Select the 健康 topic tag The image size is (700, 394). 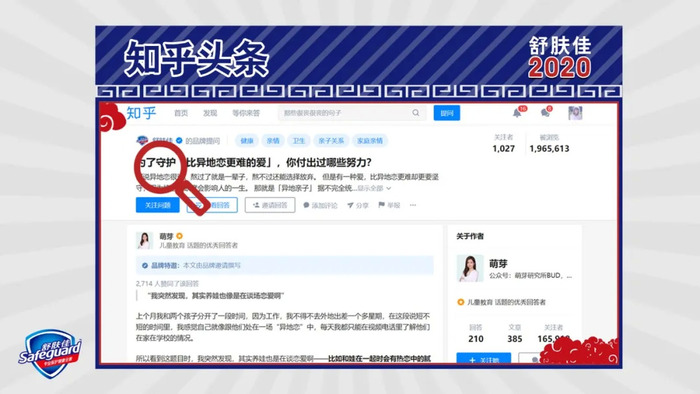tap(247, 141)
